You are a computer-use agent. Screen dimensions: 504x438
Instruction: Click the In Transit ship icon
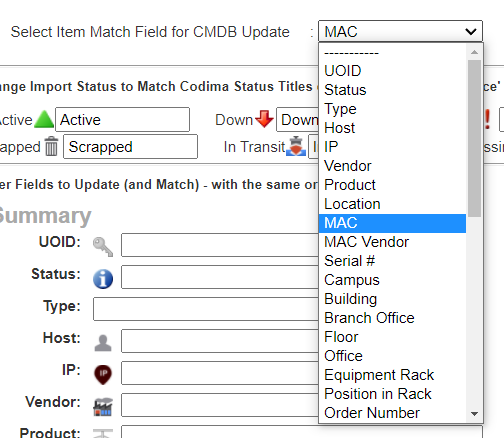coord(296,146)
